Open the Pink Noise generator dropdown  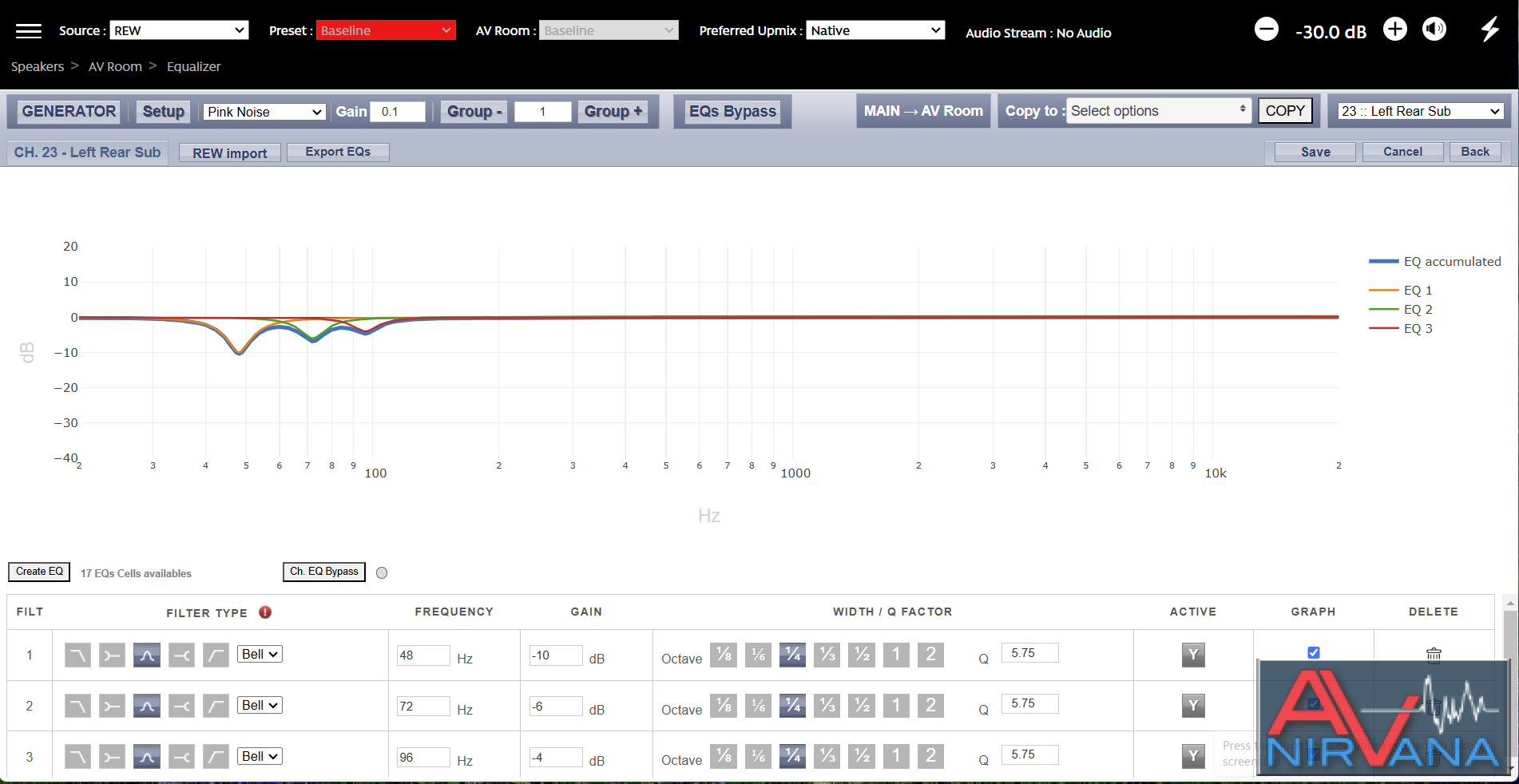coord(264,112)
